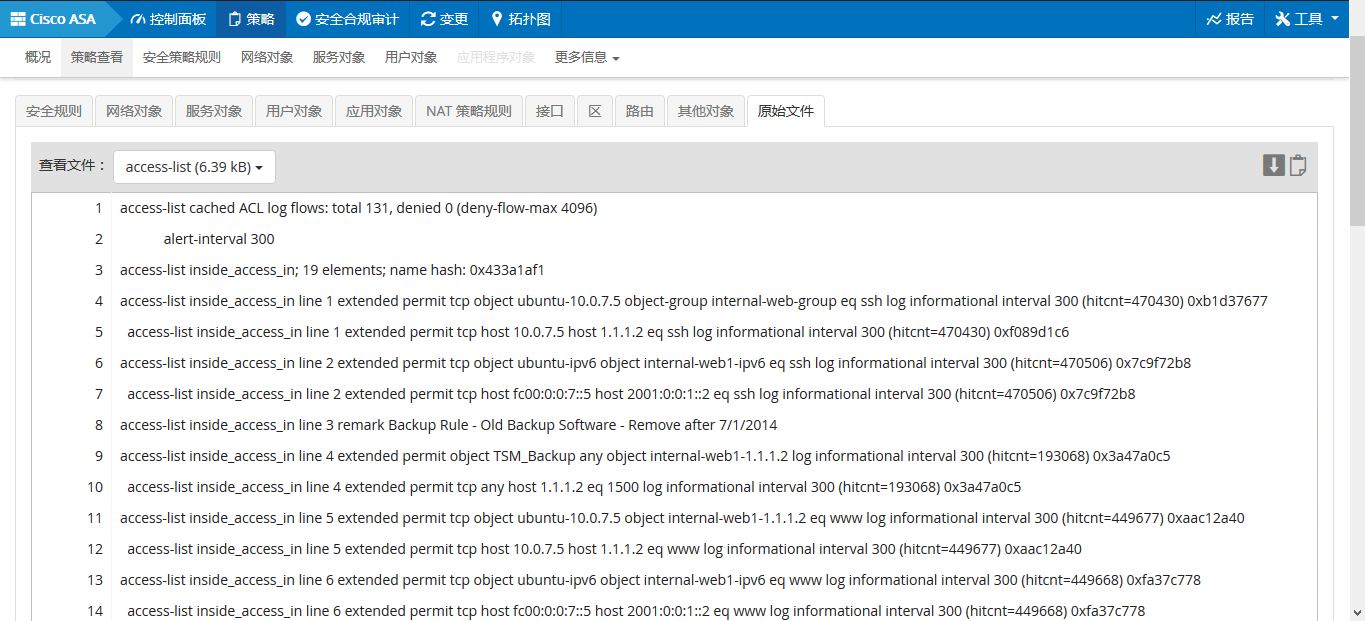
Task: Open the 控制面板 dashboard nav item
Action: click(x=168, y=19)
